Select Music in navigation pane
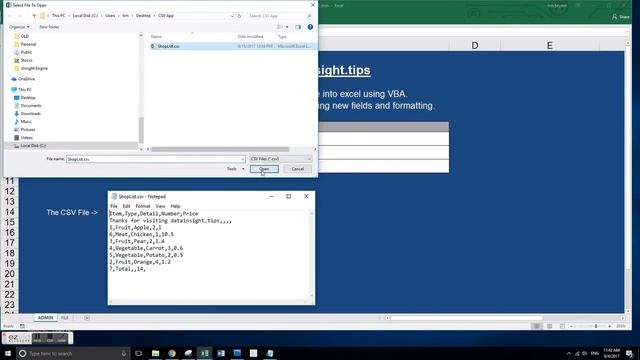Image resolution: width=640 pixels, height=360 pixels. pos(26,122)
